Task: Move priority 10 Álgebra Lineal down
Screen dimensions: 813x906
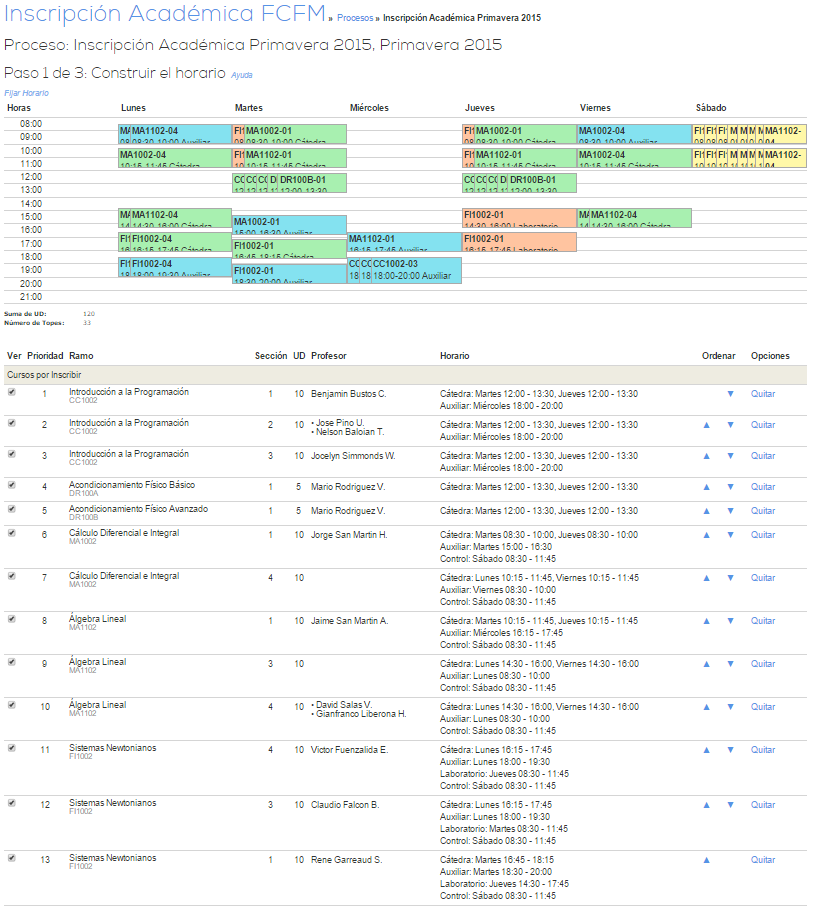Action: coord(730,707)
